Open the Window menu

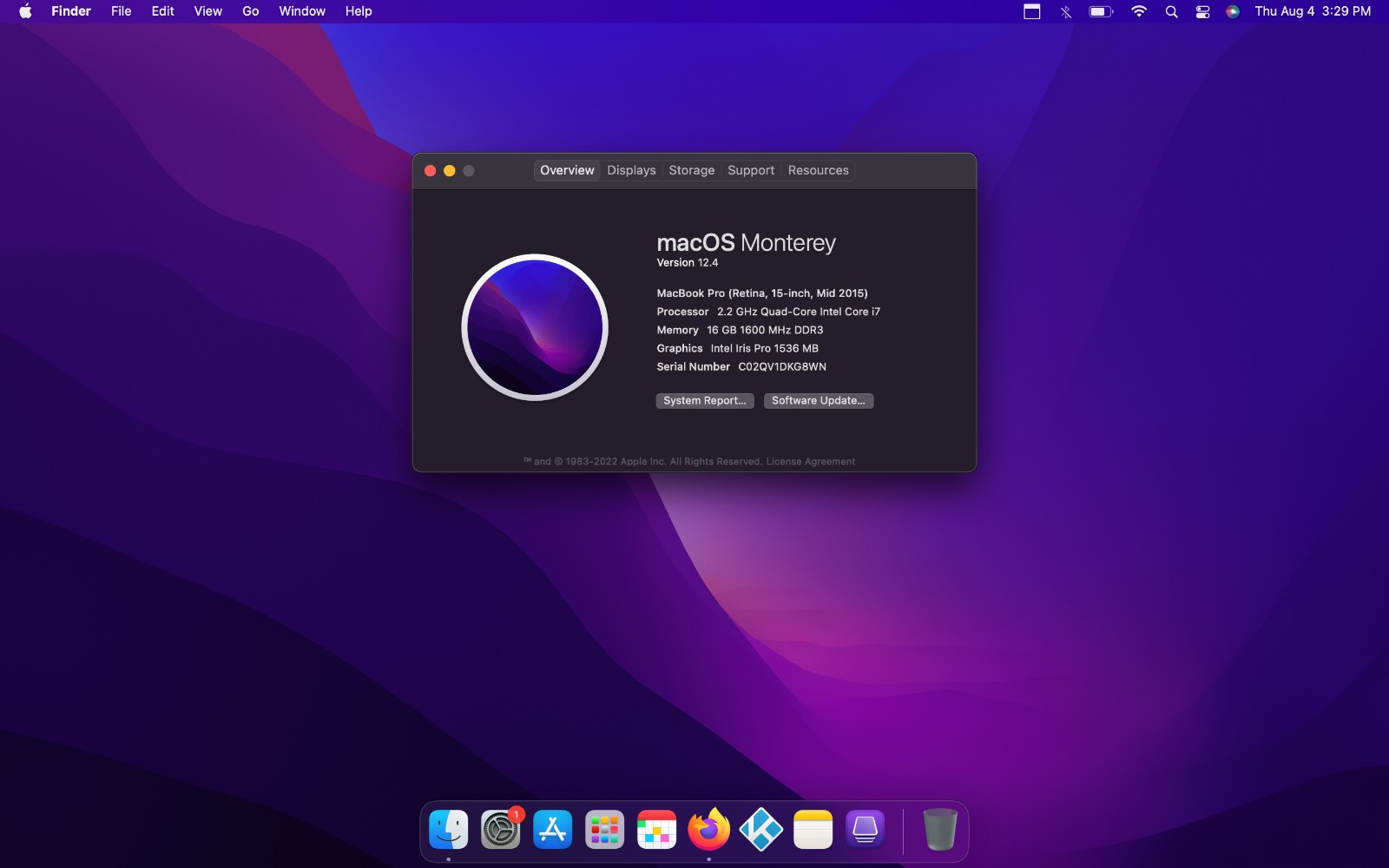[302, 11]
